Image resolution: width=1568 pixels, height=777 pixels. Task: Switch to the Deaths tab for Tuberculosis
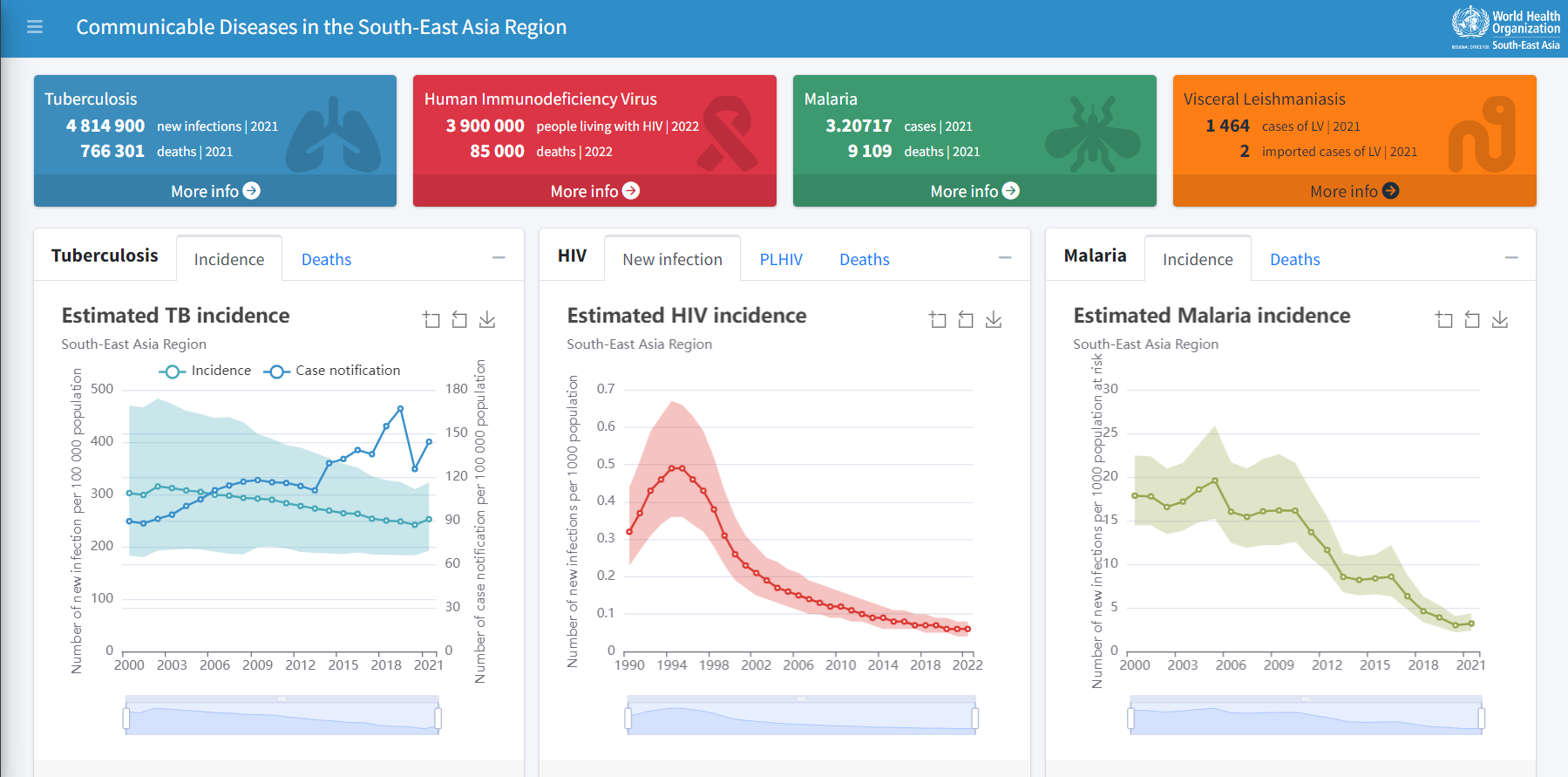(x=326, y=259)
